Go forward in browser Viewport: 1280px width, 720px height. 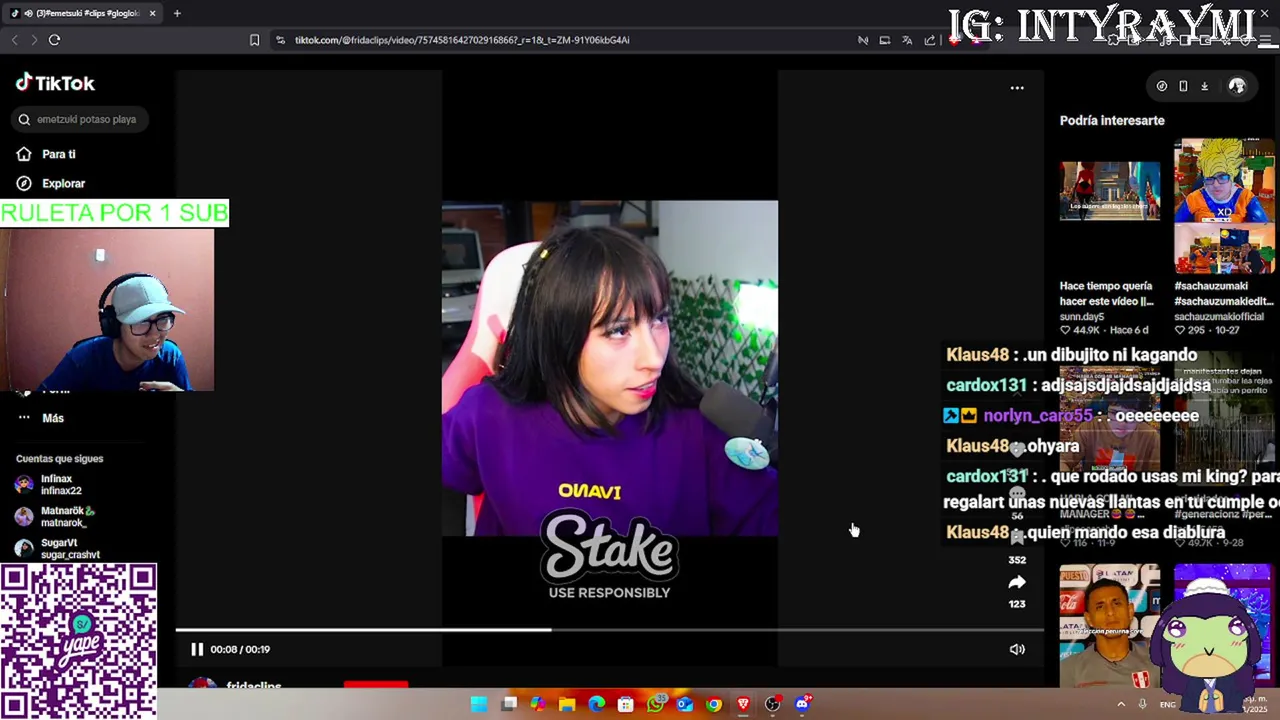tap(34, 40)
